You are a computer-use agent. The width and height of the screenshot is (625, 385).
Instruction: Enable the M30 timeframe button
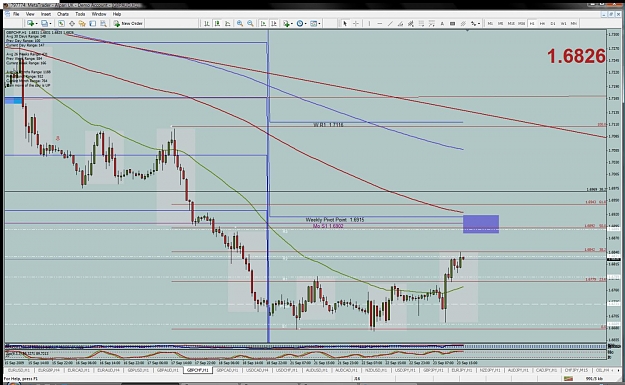click(521, 24)
